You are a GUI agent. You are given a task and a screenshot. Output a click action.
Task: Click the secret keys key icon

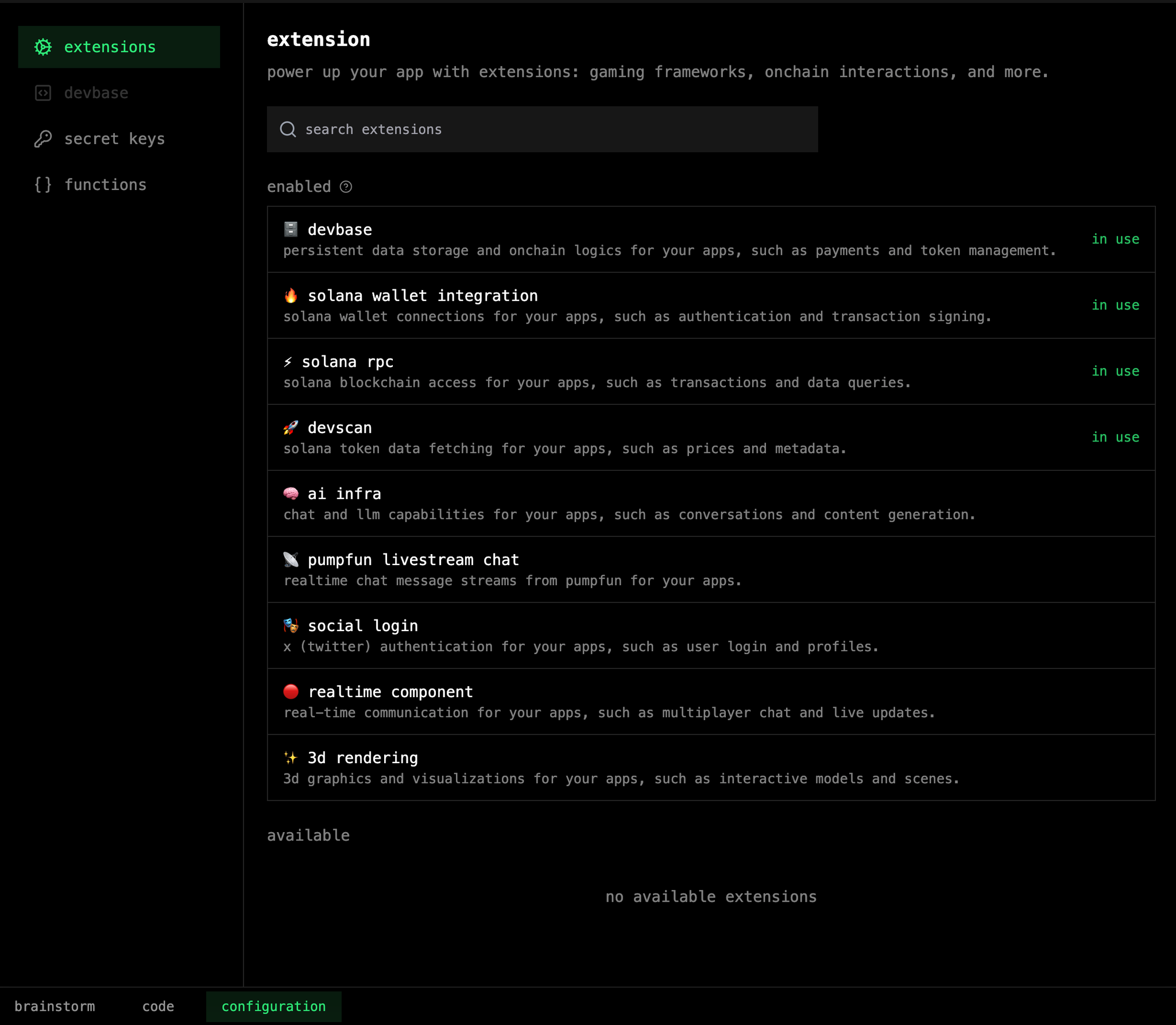click(x=43, y=139)
